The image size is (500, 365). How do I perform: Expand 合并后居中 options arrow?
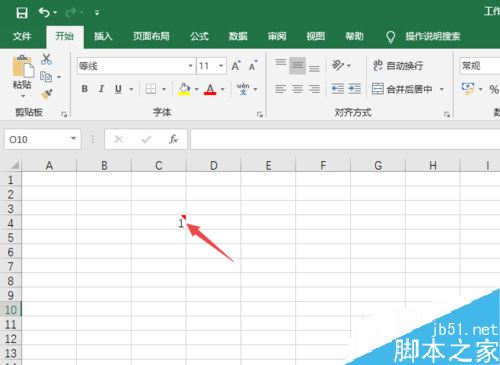click(442, 89)
